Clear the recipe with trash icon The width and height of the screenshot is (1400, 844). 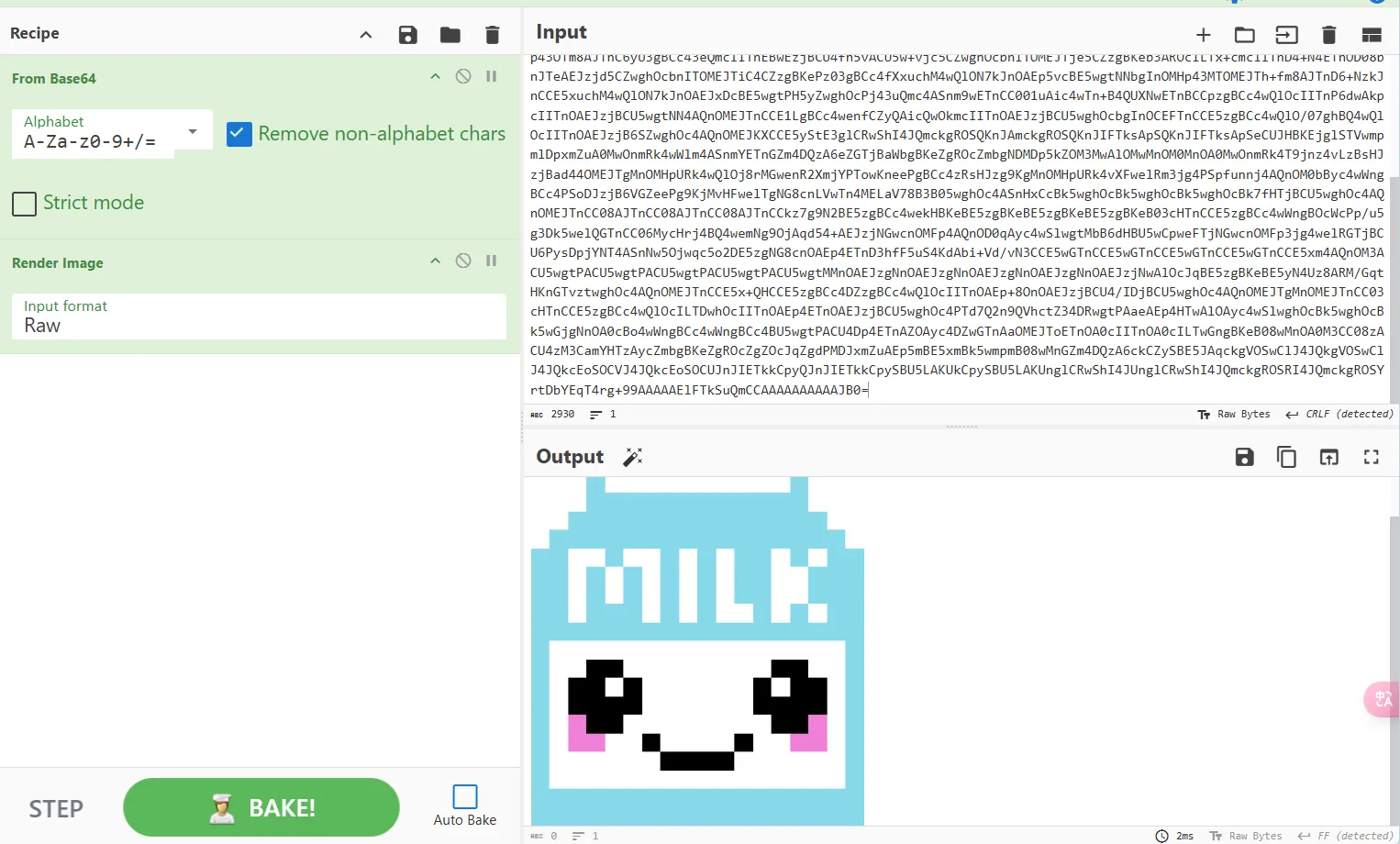(x=493, y=35)
